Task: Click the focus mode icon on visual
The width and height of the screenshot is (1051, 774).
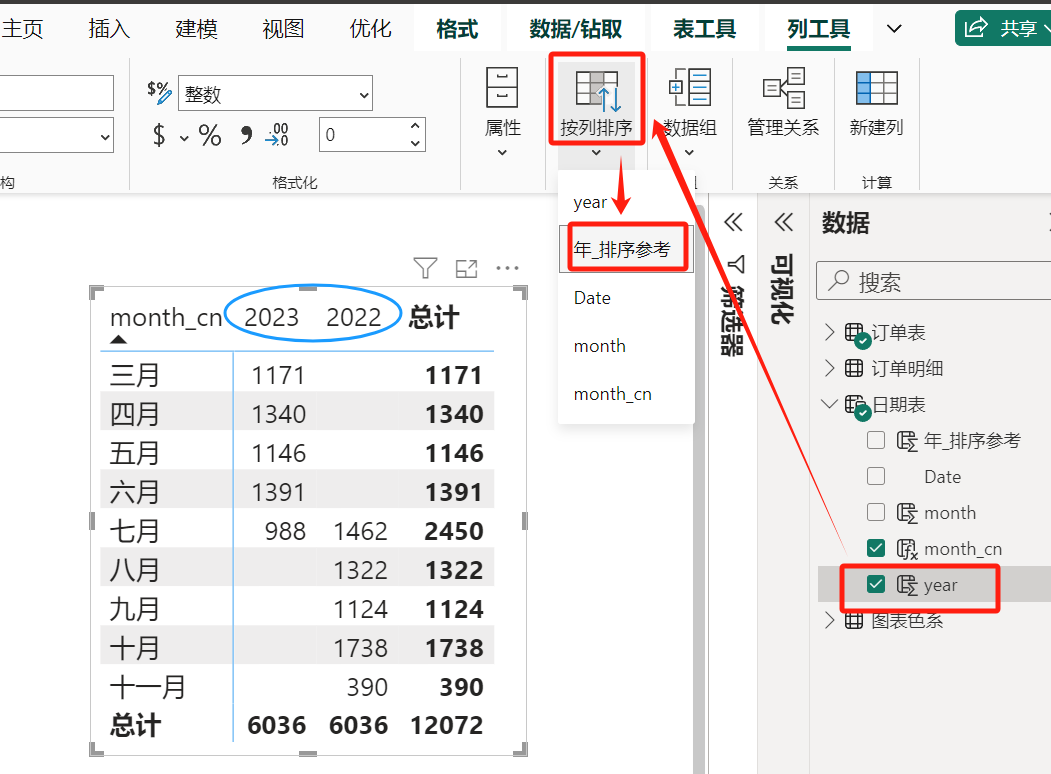Action: pos(466,269)
